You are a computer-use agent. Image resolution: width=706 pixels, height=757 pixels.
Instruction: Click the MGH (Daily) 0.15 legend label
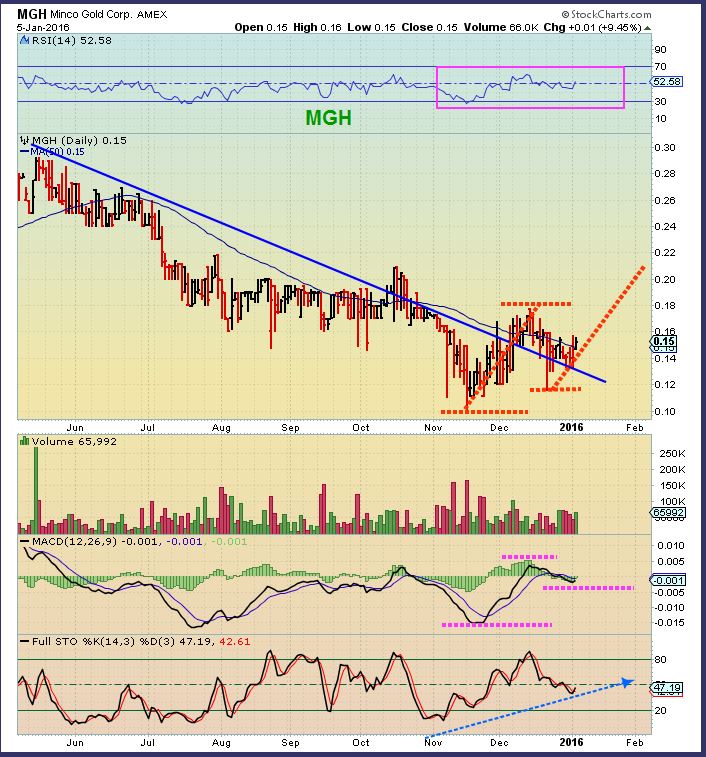pyautogui.click(x=79, y=140)
